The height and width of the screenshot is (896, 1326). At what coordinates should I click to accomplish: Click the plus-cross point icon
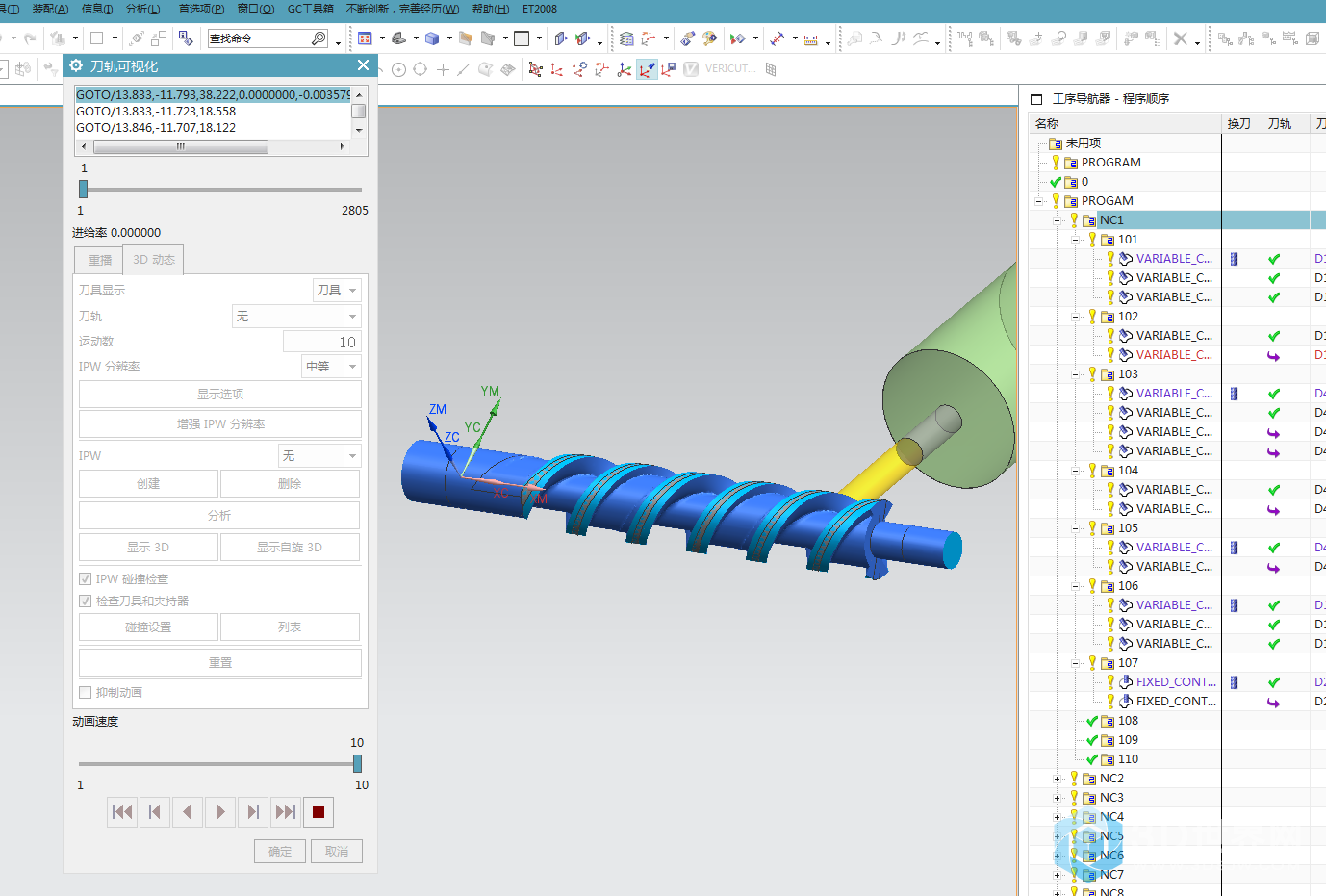(443, 69)
